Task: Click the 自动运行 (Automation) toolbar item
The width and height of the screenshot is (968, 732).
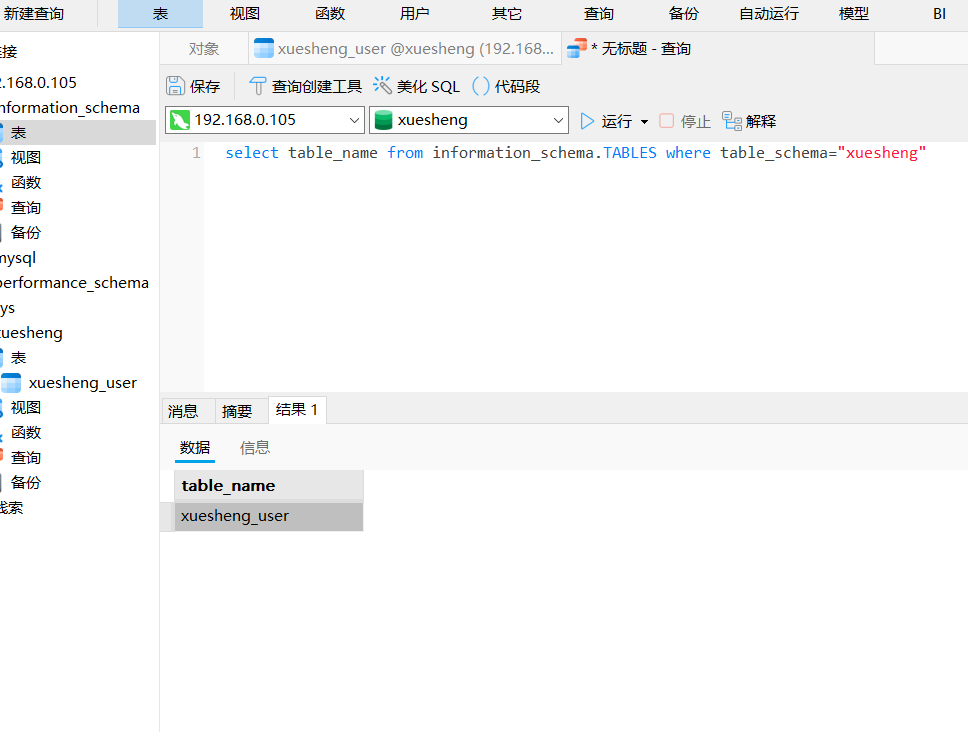Action: point(769,14)
